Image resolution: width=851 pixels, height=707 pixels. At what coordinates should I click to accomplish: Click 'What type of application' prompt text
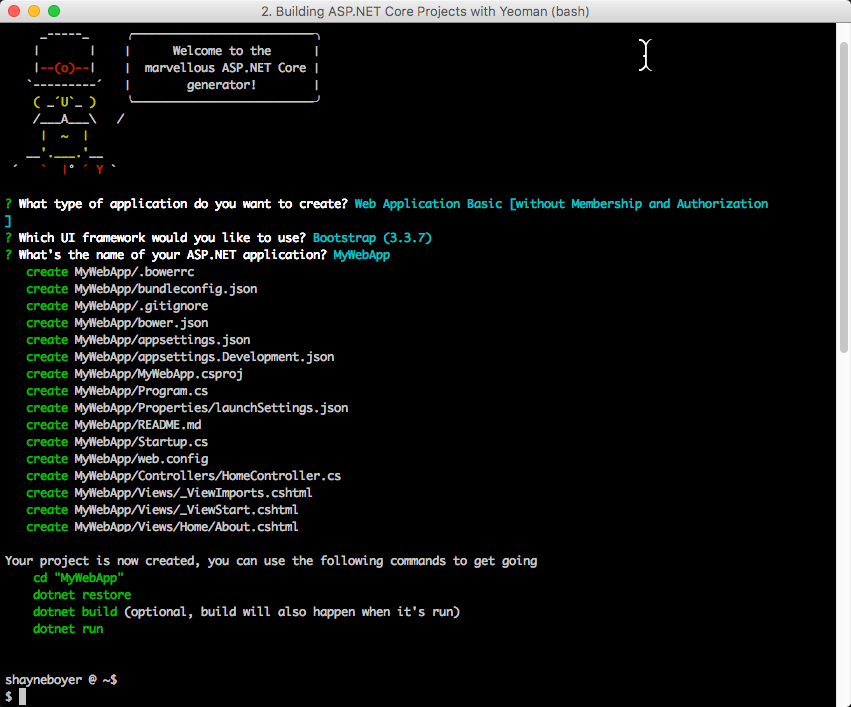183,204
